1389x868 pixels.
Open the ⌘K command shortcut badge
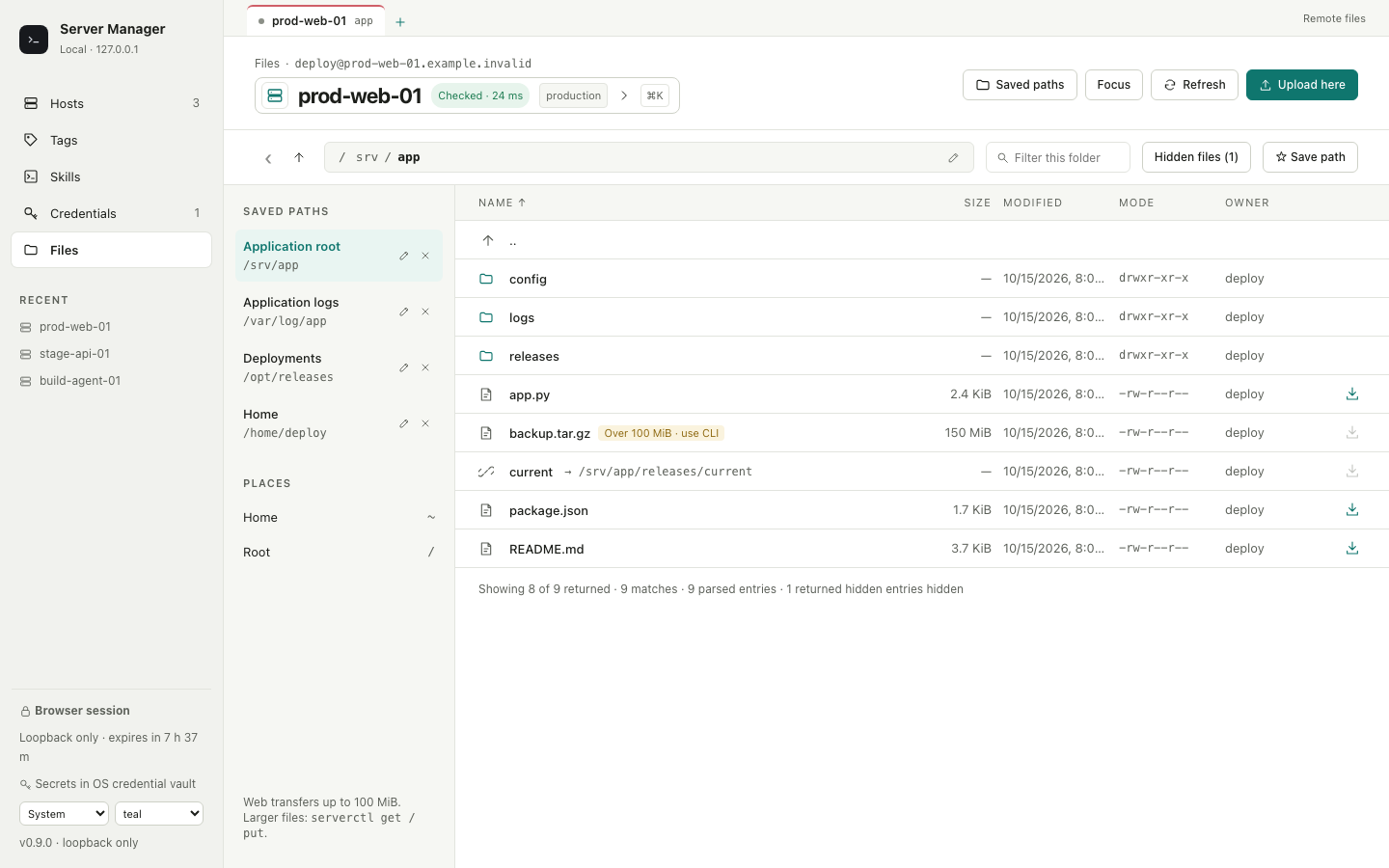[655, 95]
